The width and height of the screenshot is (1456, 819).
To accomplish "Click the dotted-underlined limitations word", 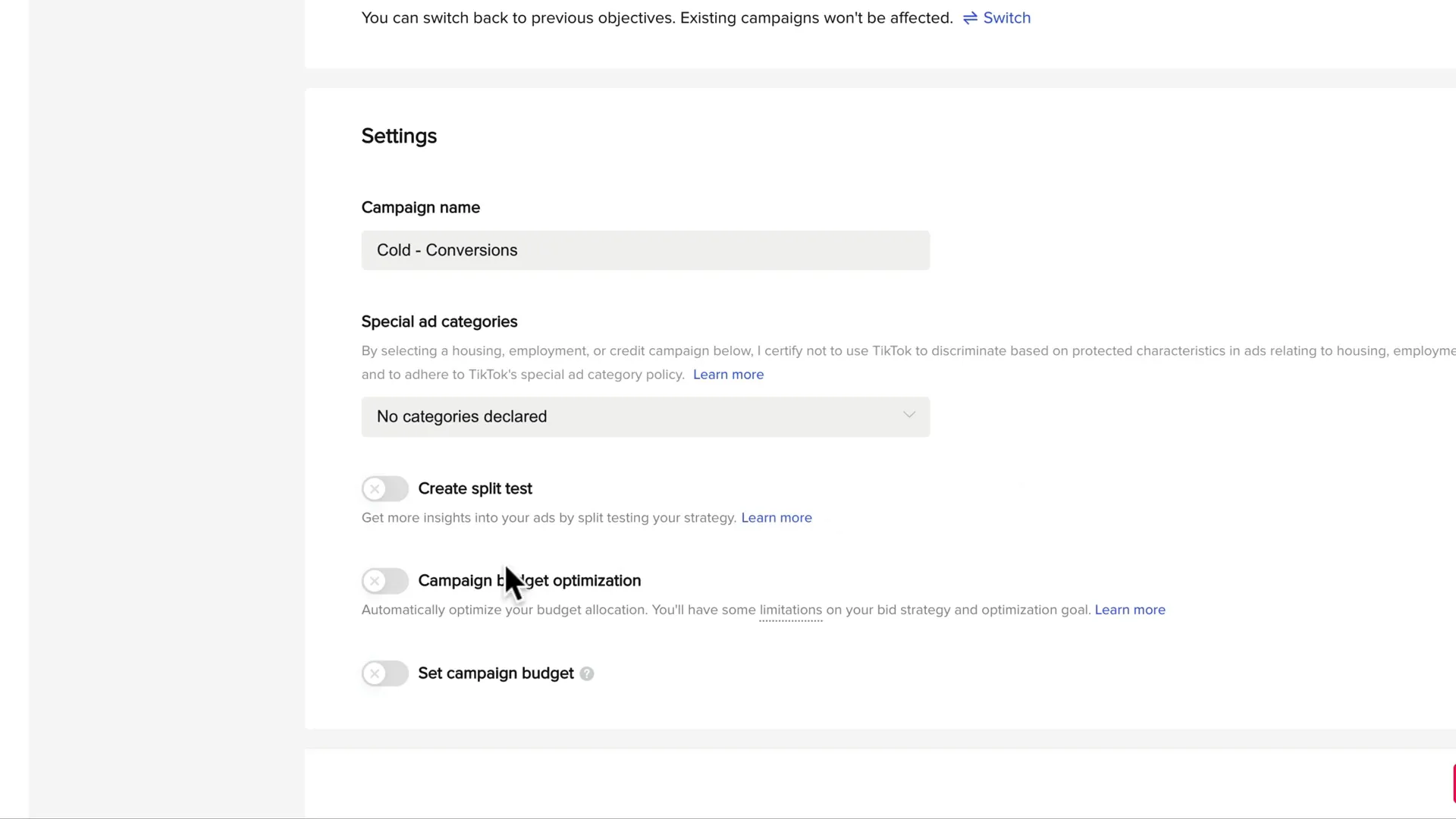I will (x=790, y=610).
